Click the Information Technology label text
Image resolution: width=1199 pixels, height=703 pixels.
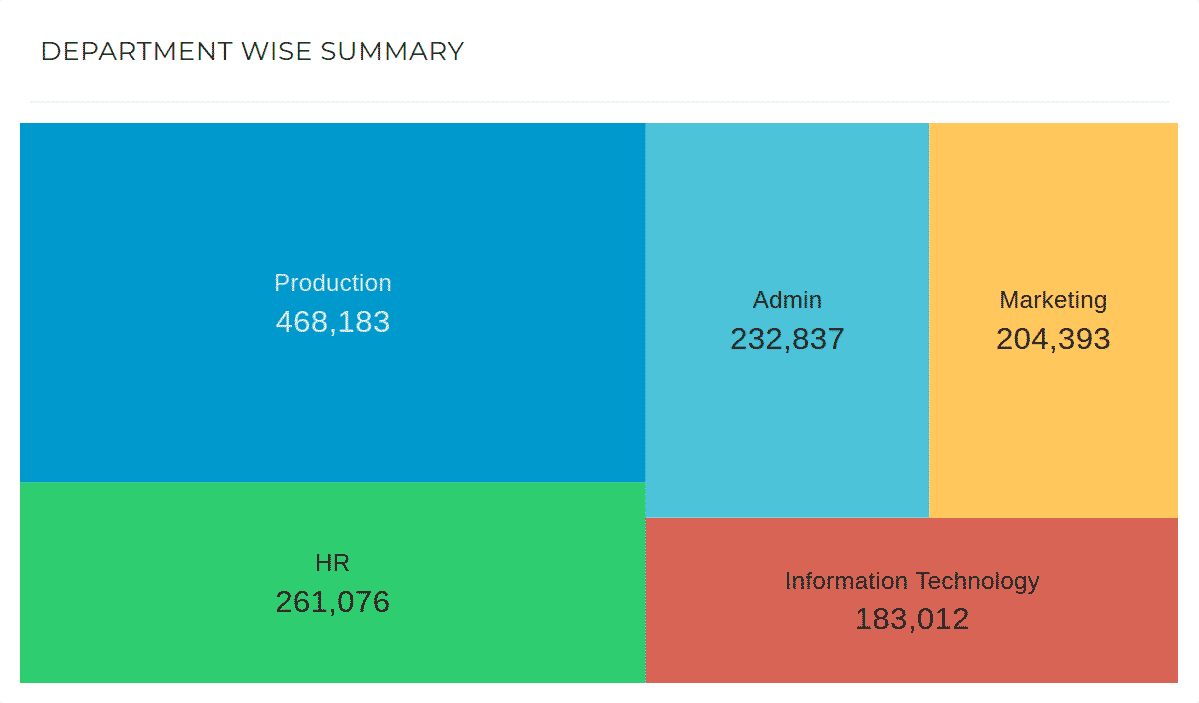(912, 580)
